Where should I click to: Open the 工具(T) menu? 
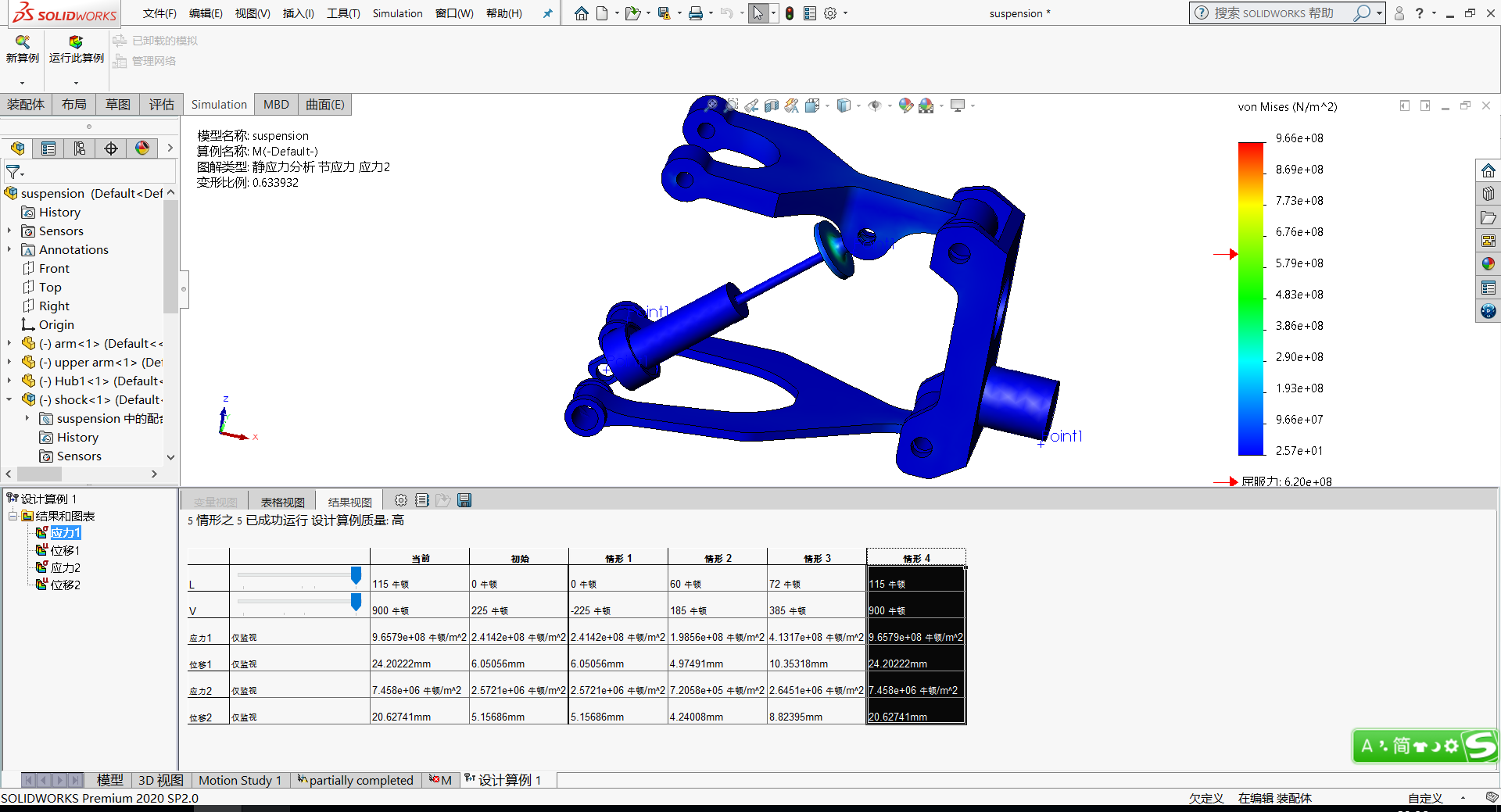click(x=342, y=13)
